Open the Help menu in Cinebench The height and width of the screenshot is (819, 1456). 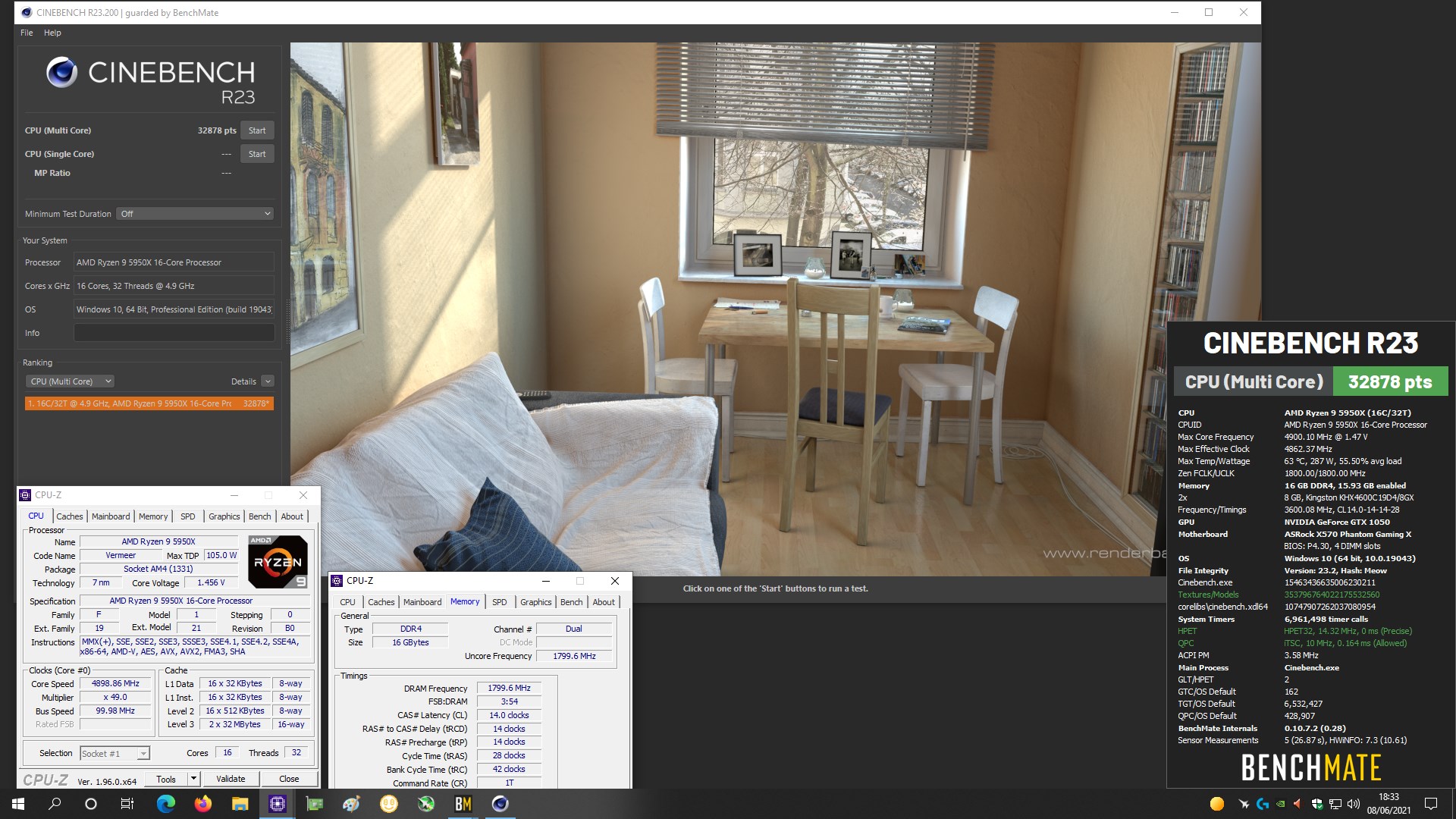pos(52,33)
